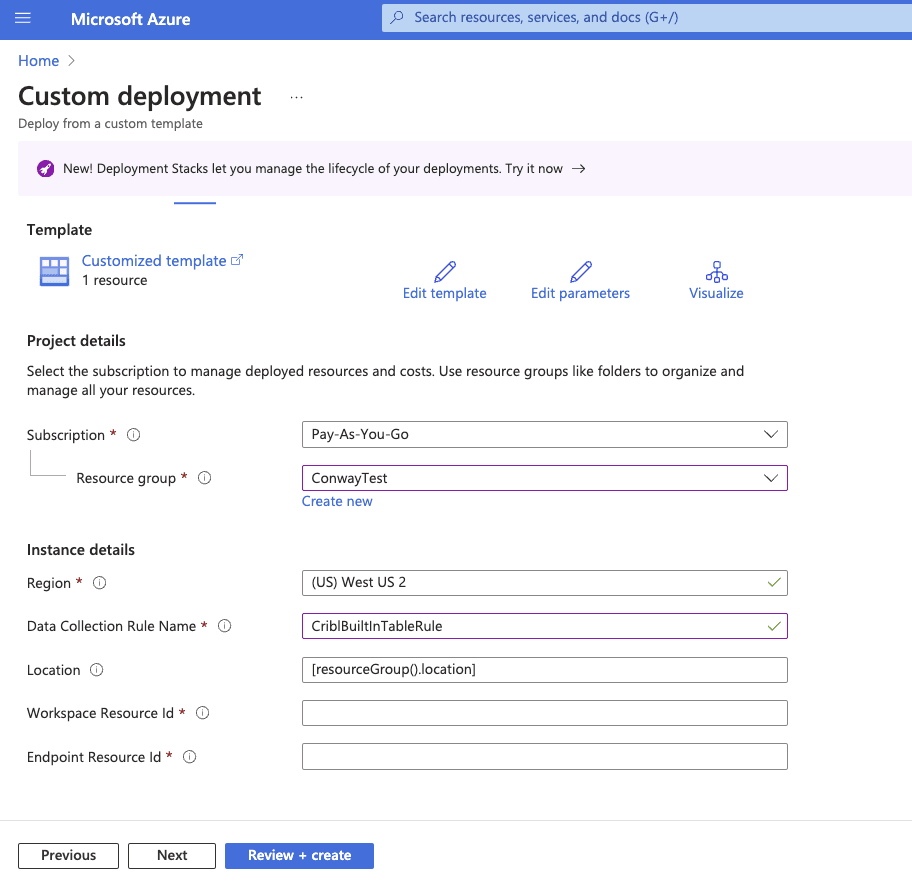
Task: Click info icon next to Resource group
Action: pos(205,478)
